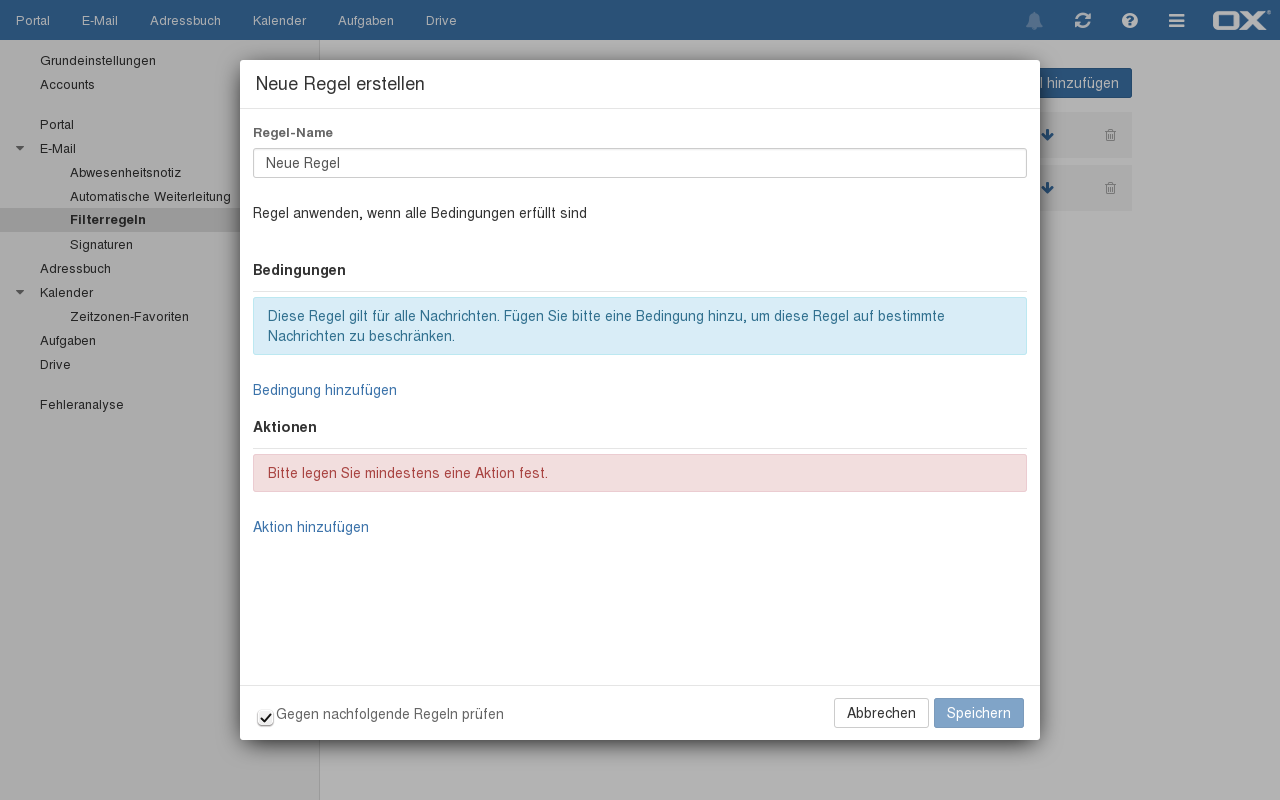The image size is (1280, 800).
Task: Collapse the E-Mail settings tree node
Action: point(20,149)
